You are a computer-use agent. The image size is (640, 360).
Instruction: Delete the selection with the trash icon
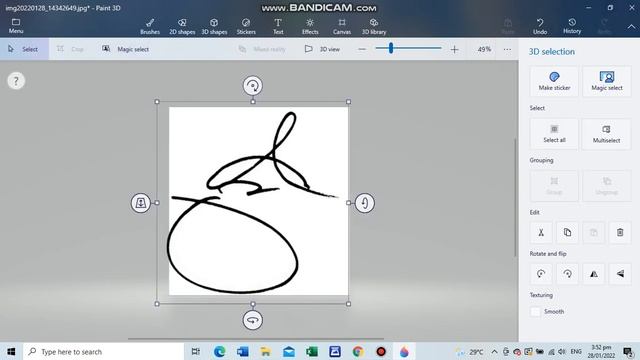(x=620, y=232)
